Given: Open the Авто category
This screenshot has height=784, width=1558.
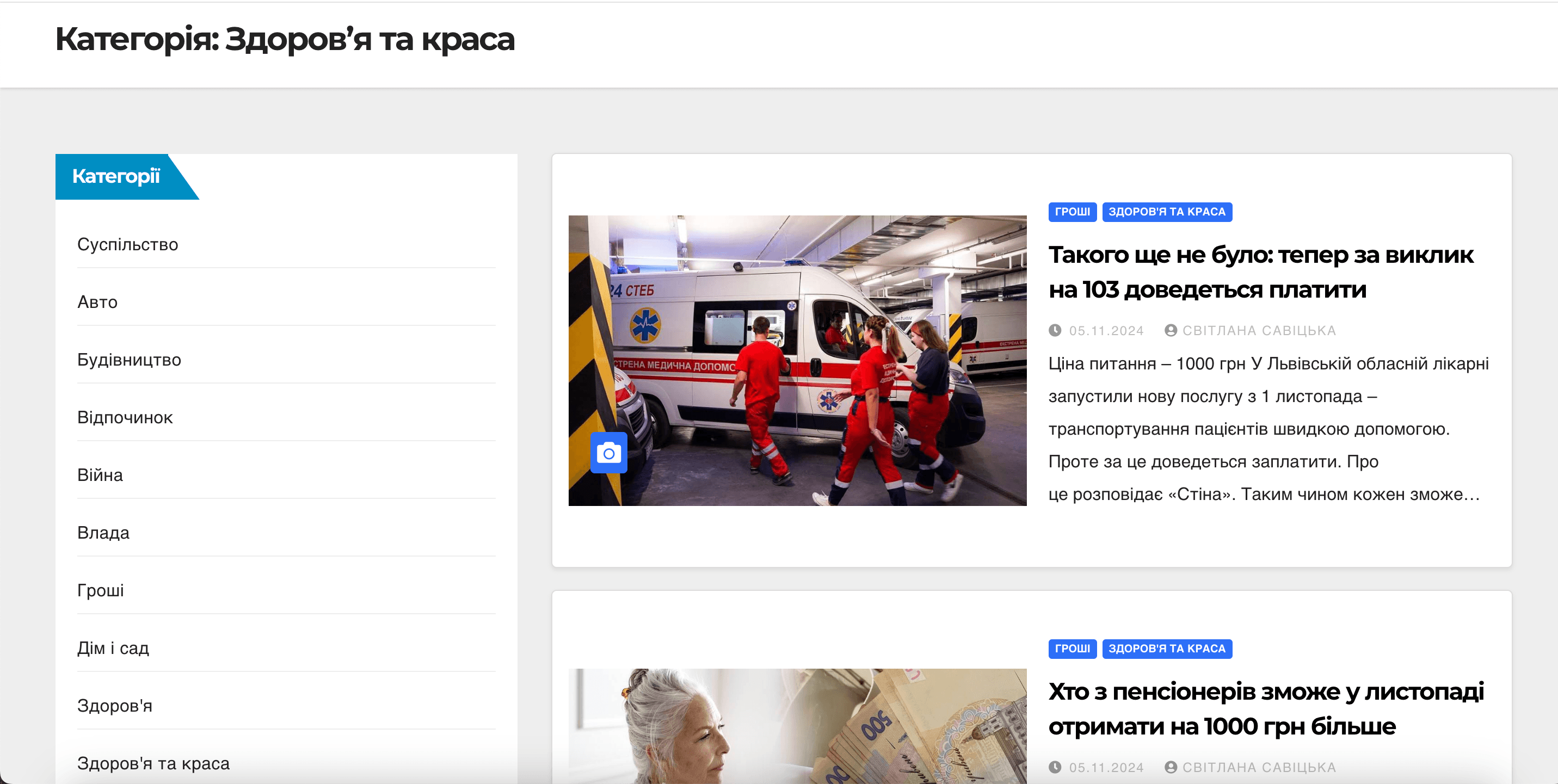Looking at the screenshot, I should (97, 301).
